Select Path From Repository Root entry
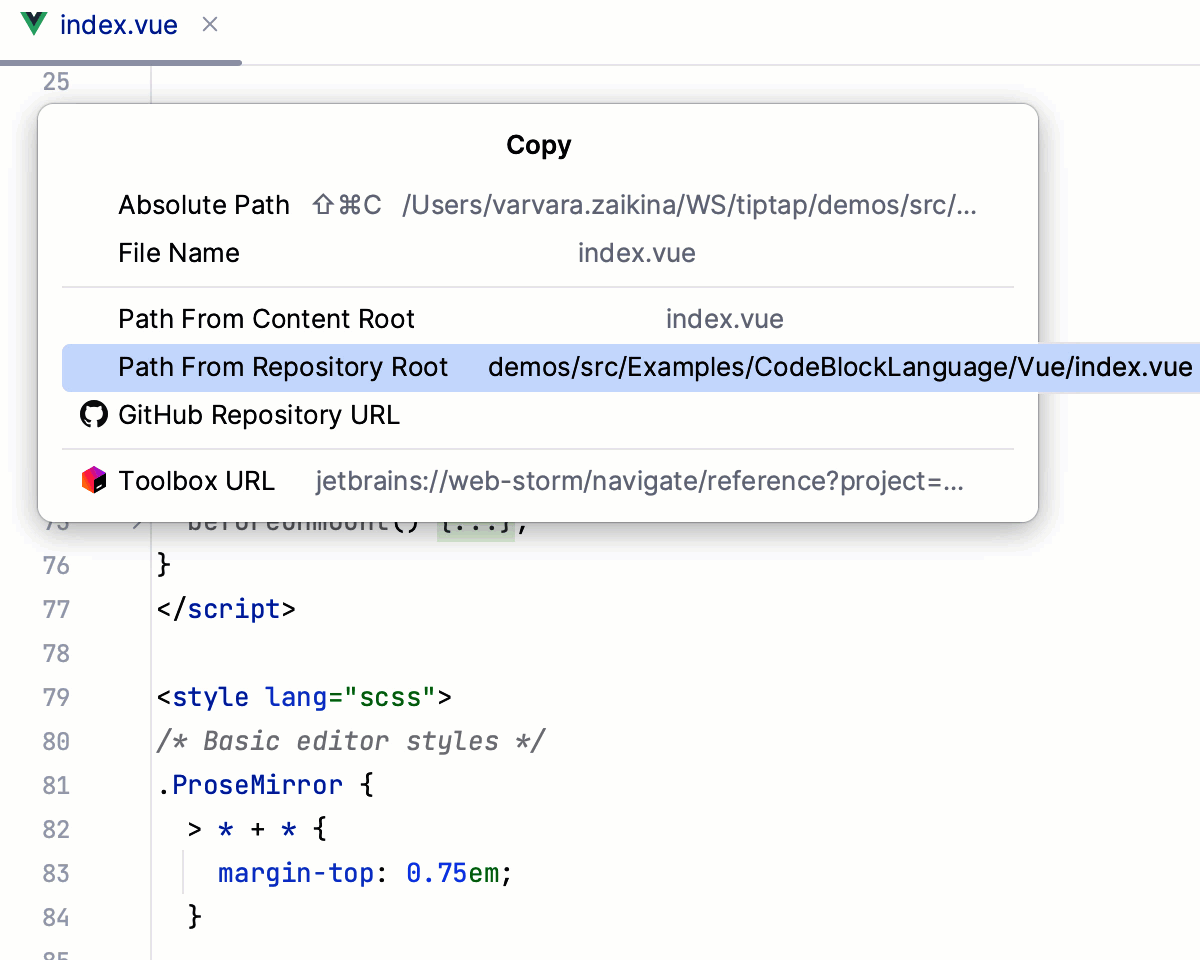Viewport: 1200px width, 960px height. click(x=283, y=367)
